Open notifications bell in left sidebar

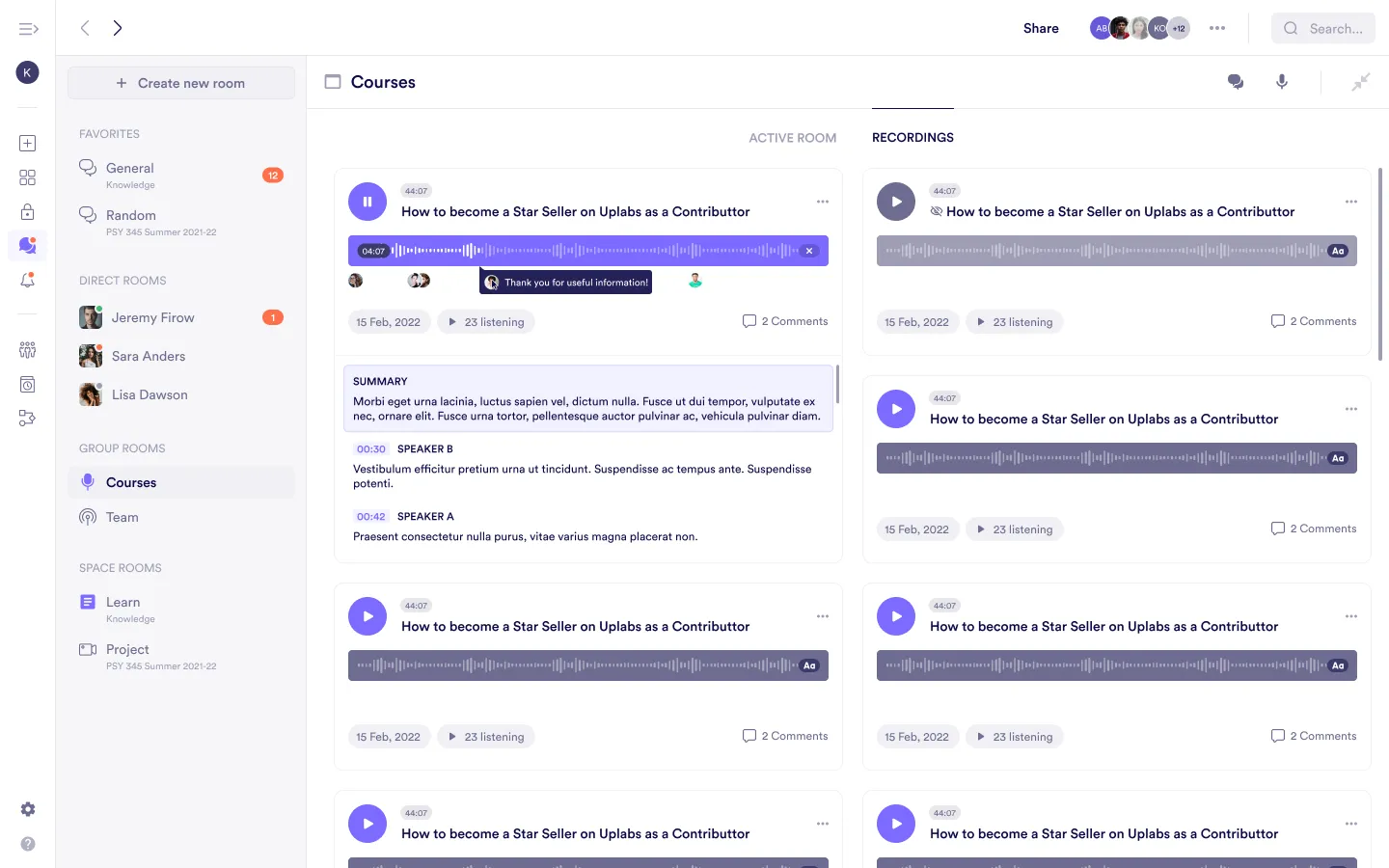tap(28, 281)
